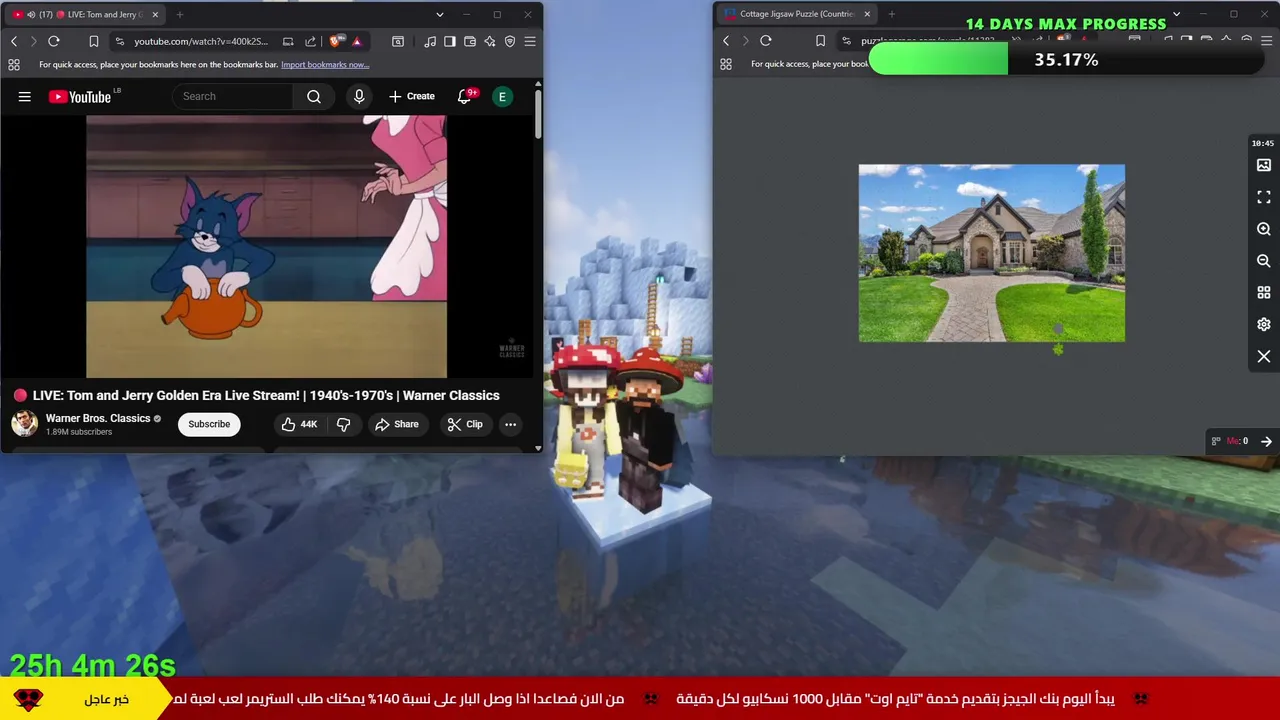Click into the YouTube Search field
Image resolution: width=1280 pixels, height=720 pixels.
point(234,96)
